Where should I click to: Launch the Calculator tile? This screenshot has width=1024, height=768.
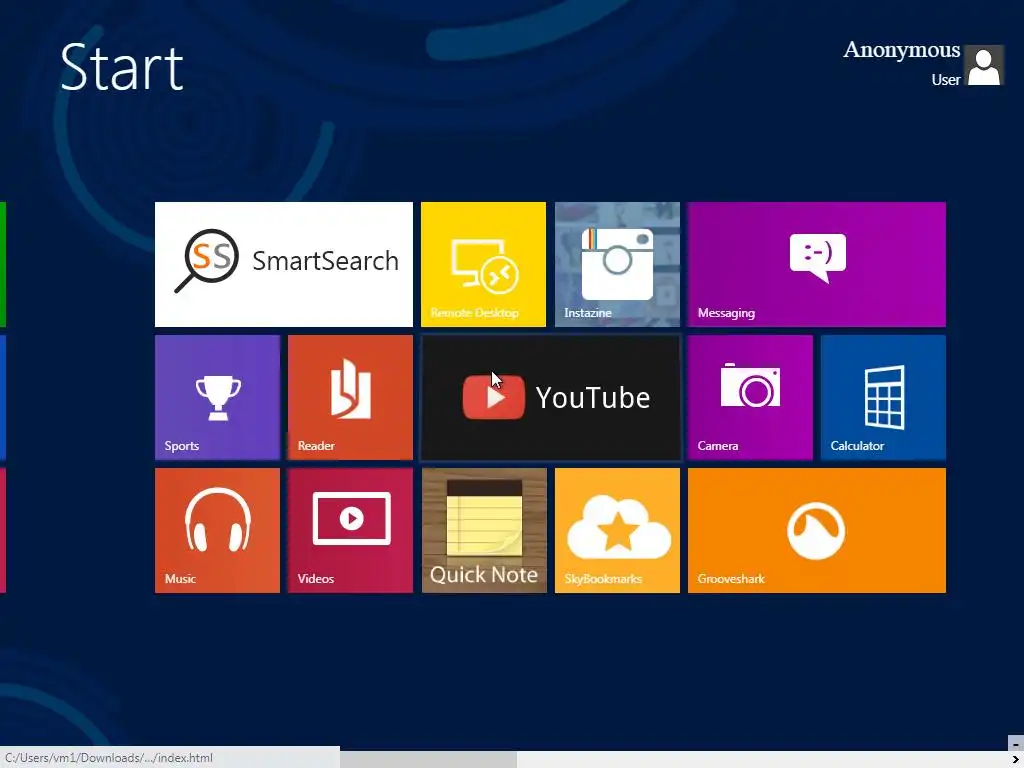tap(883, 397)
